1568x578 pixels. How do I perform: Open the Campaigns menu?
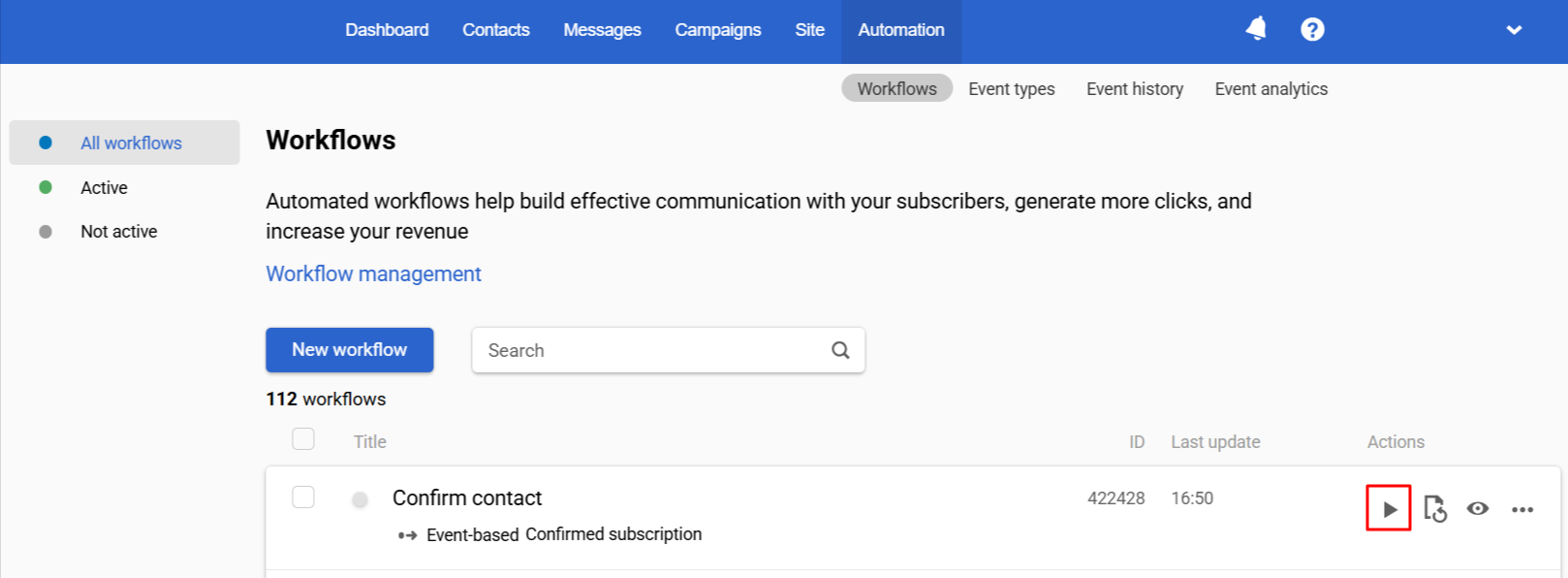pos(717,30)
